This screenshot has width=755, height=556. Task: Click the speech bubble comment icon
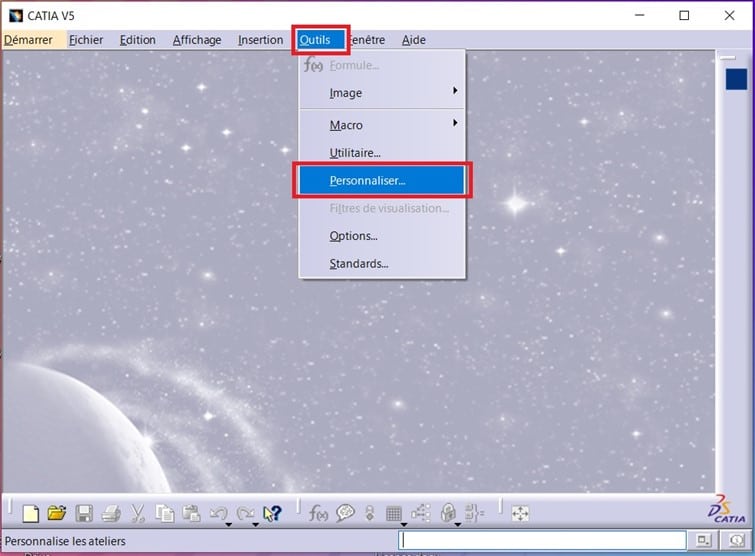(345, 513)
